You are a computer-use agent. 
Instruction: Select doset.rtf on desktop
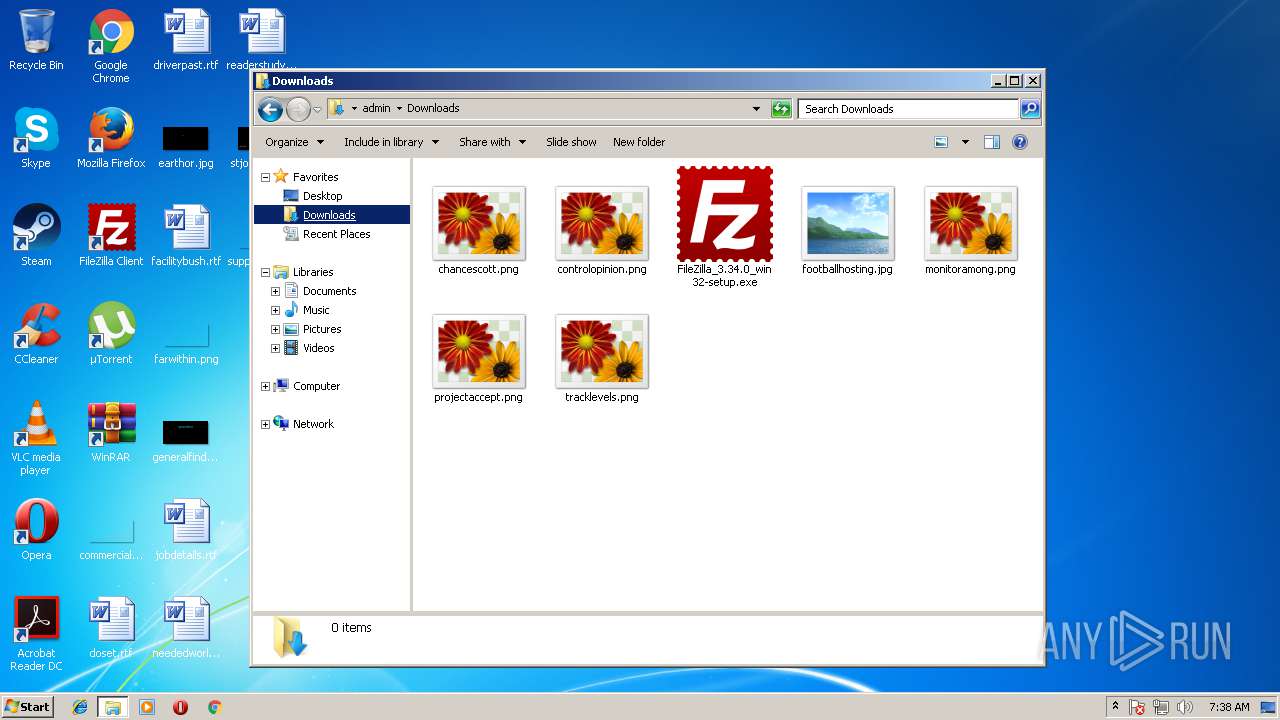111,628
